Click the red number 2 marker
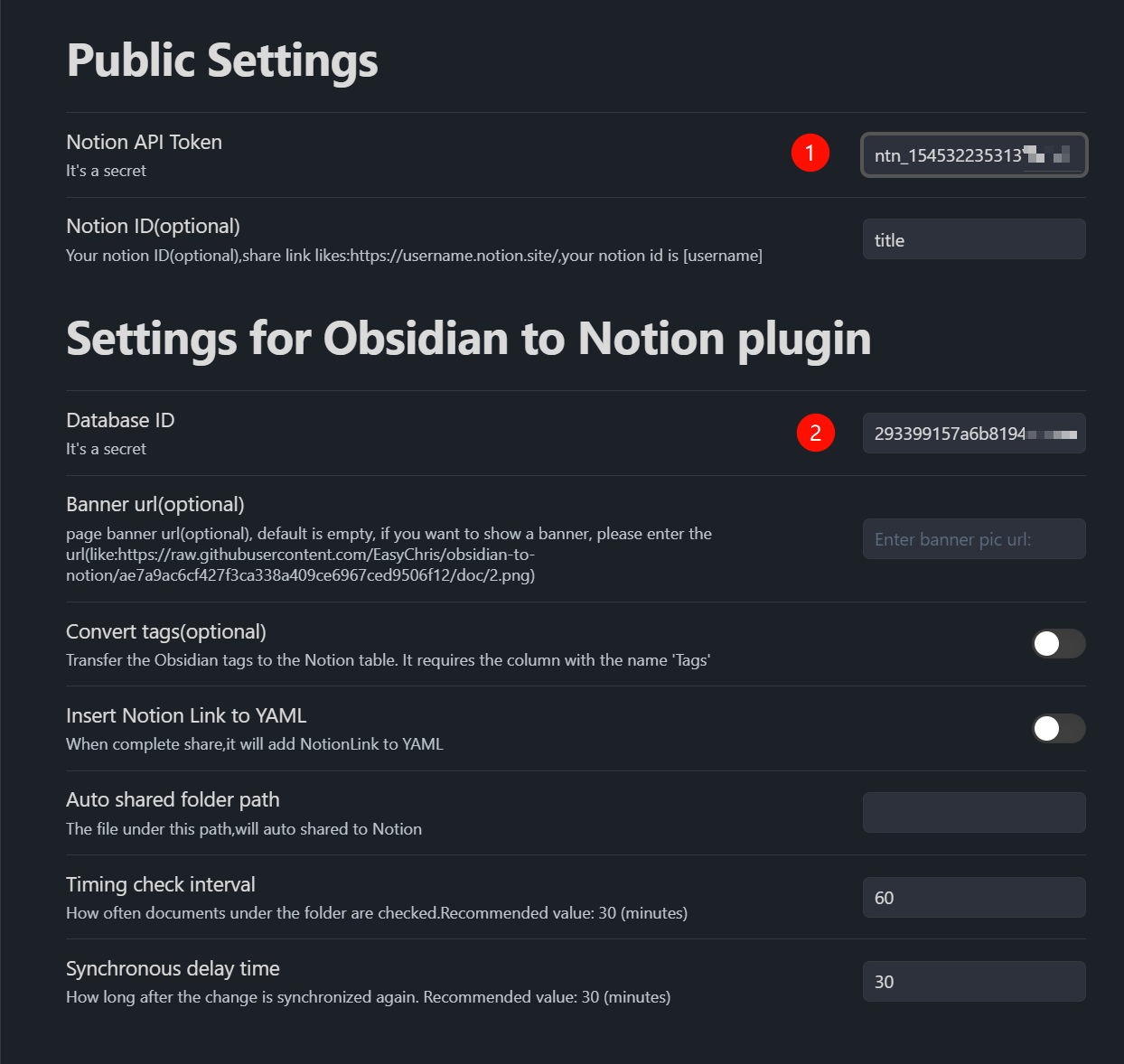 point(815,433)
